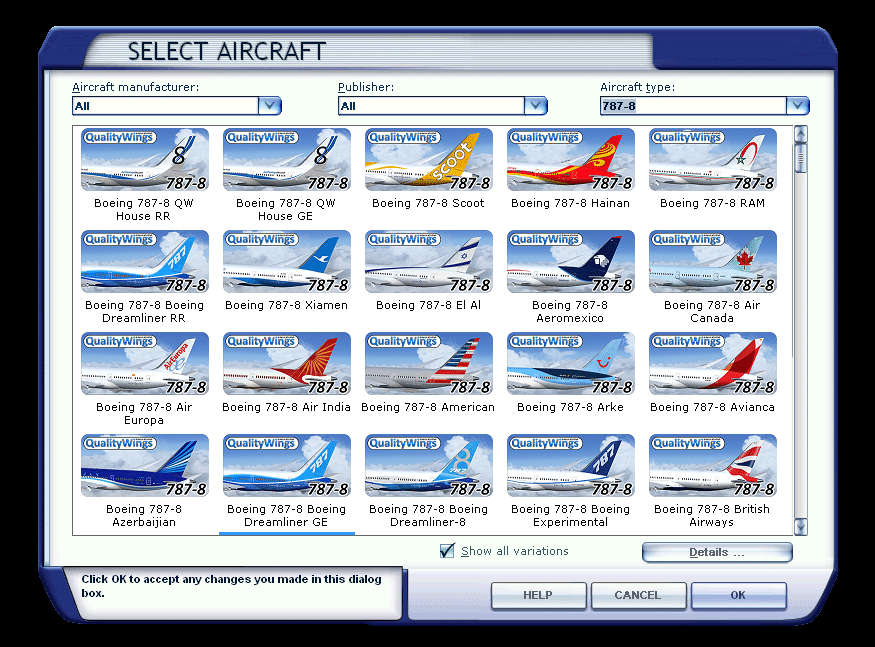Uncheck the Show all variations checkbox
The height and width of the screenshot is (647, 875).
pyautogui.click(x=447, y=551)
